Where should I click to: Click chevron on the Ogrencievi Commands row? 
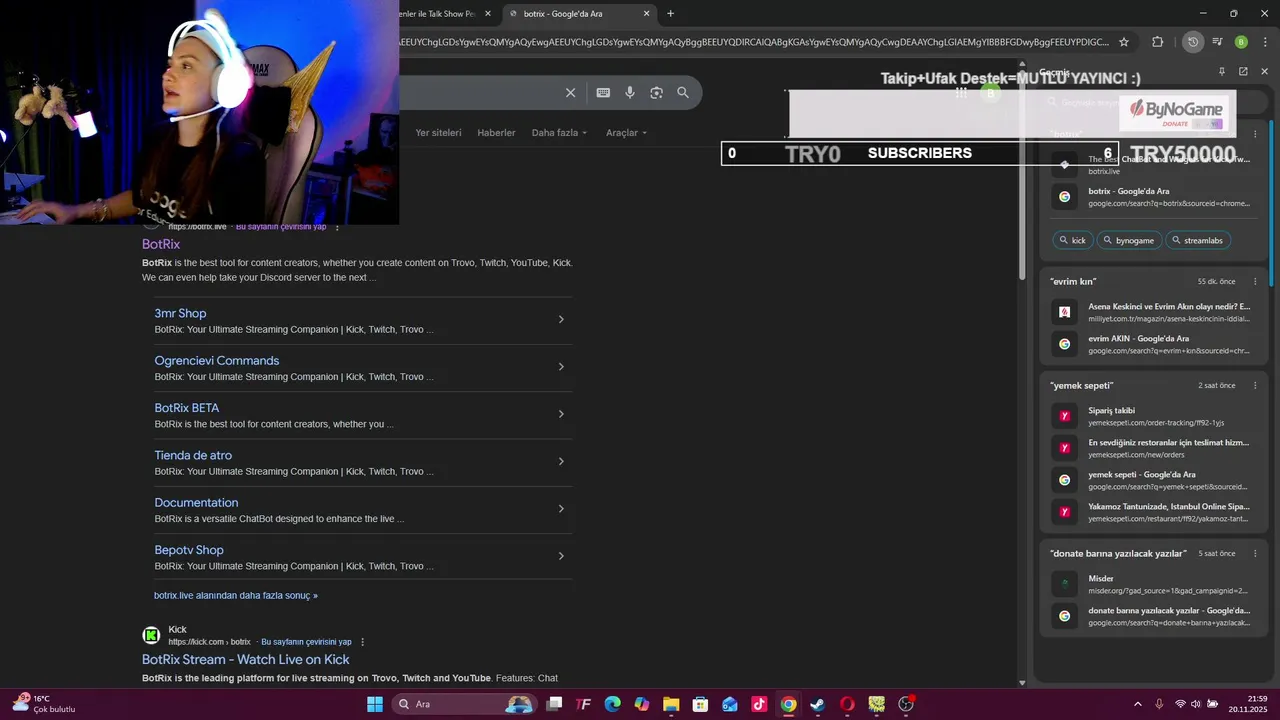(x=561, y=367)
